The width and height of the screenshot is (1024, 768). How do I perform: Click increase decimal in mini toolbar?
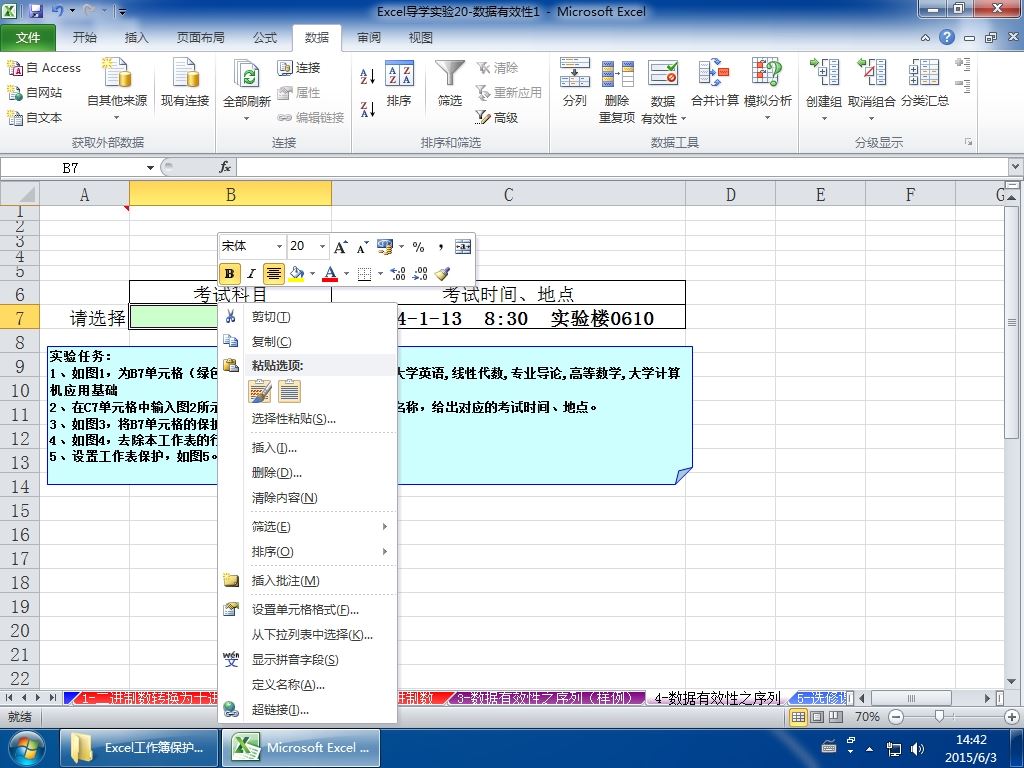coord(398,273)
